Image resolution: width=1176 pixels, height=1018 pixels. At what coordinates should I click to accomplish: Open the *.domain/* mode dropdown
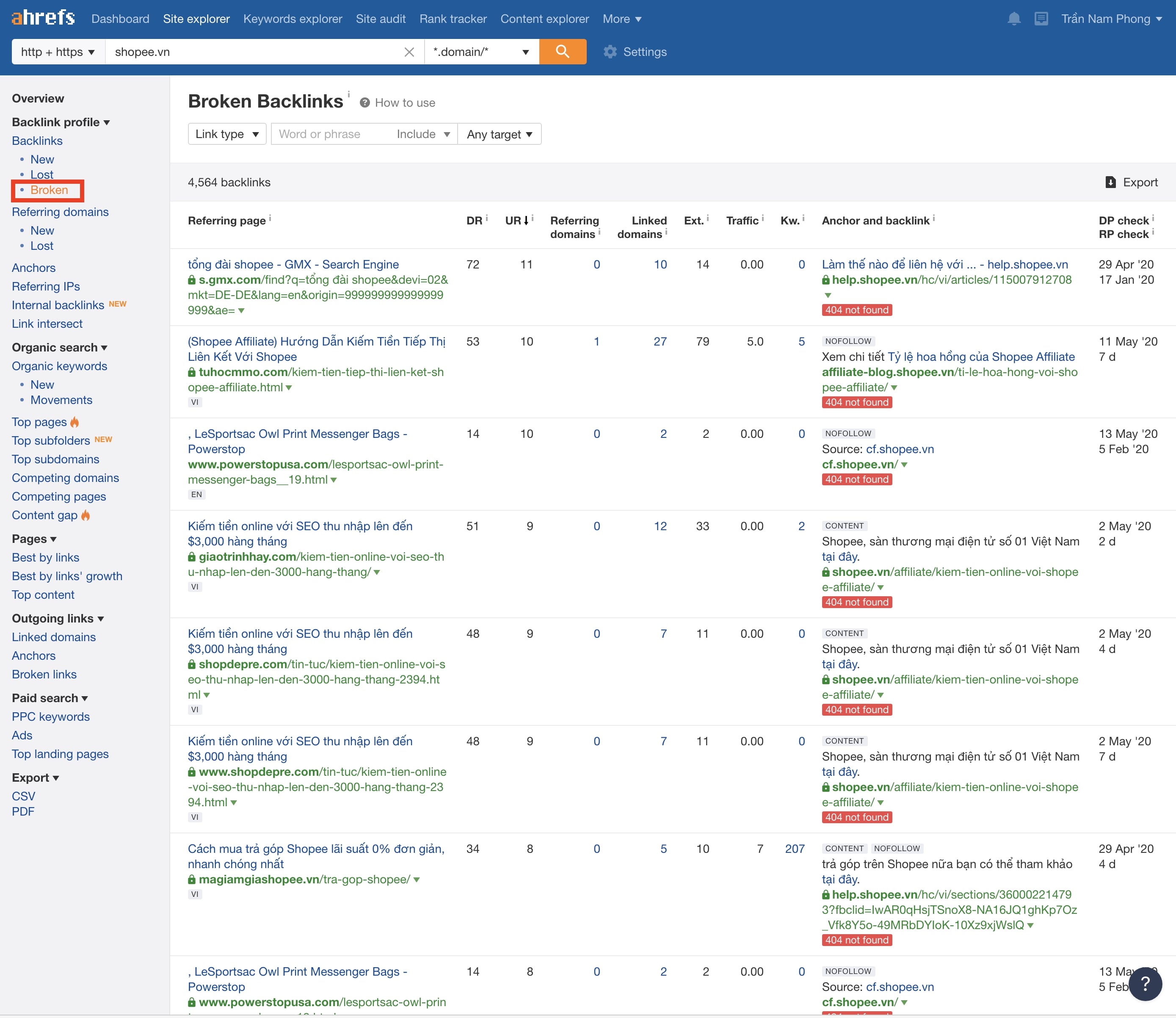(x=481, y=52)
